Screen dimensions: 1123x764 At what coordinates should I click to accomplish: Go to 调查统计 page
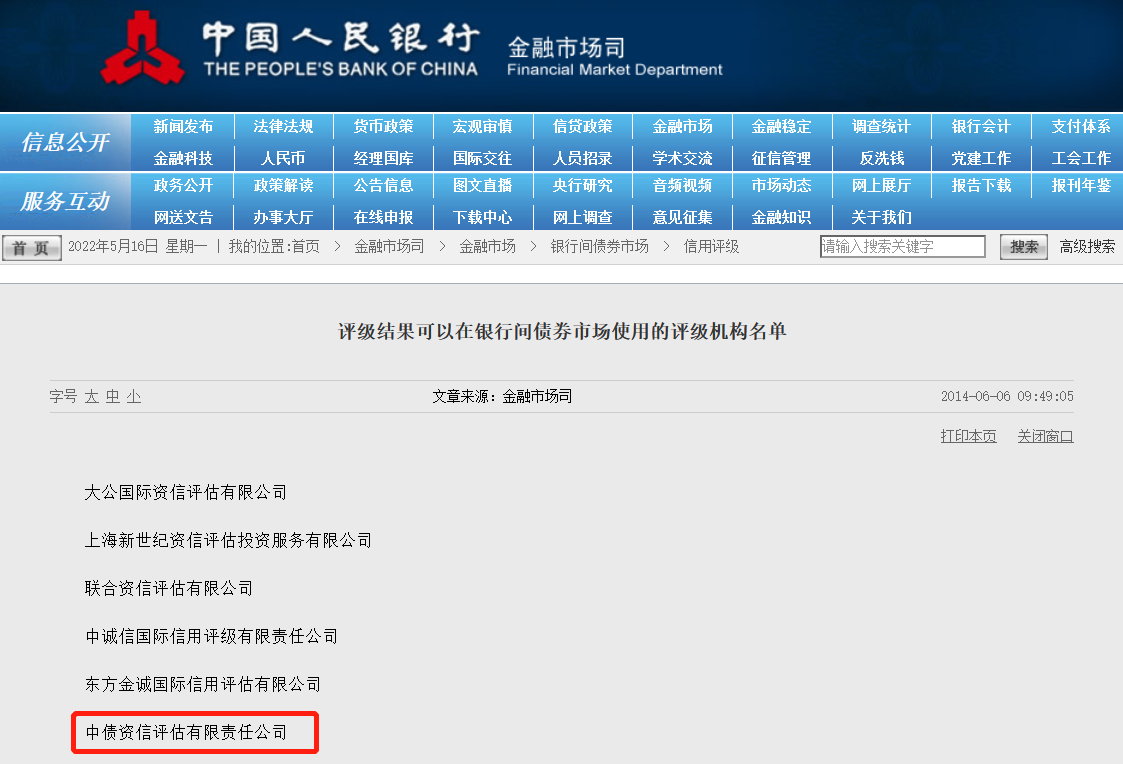click(x=882, y=127)
